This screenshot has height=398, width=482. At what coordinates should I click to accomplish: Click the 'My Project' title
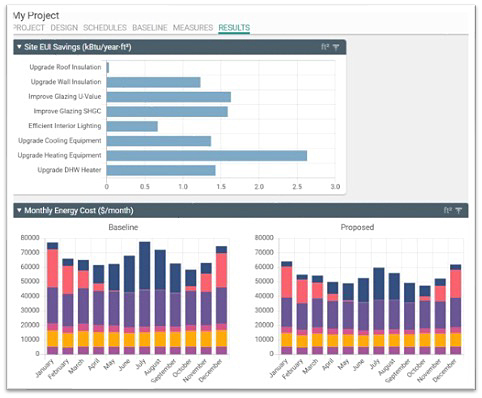[36, 16]
